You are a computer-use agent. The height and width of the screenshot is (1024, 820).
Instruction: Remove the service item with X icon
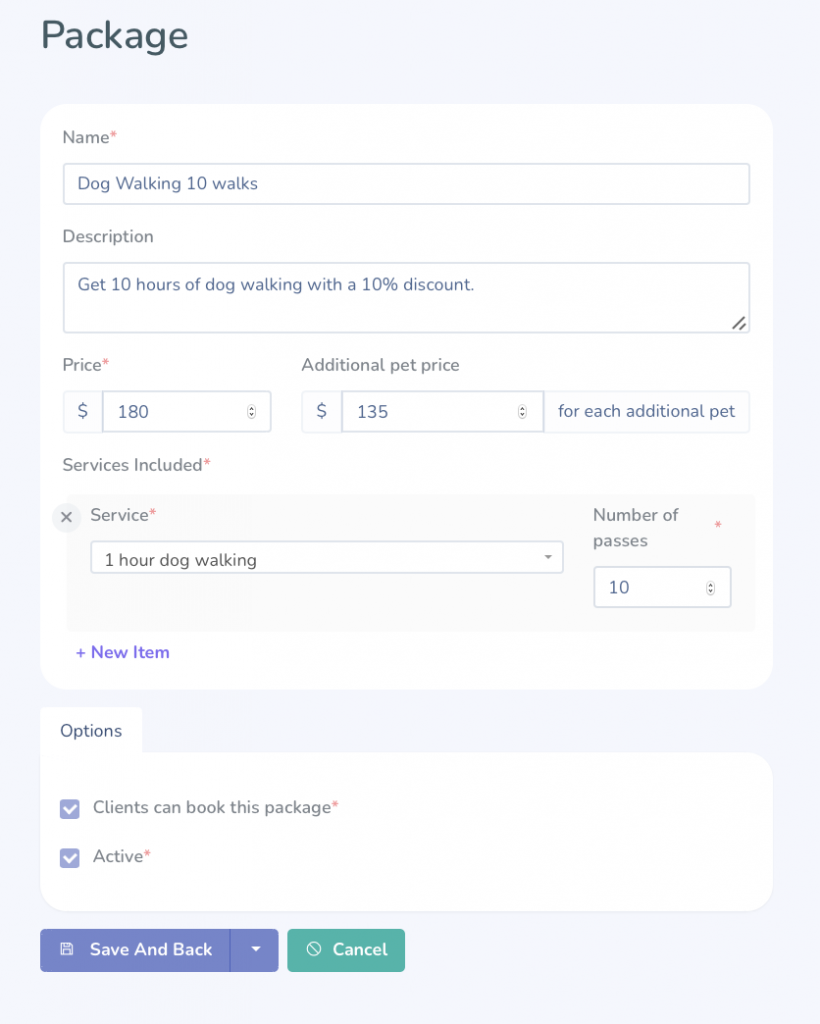click(67, 517)
